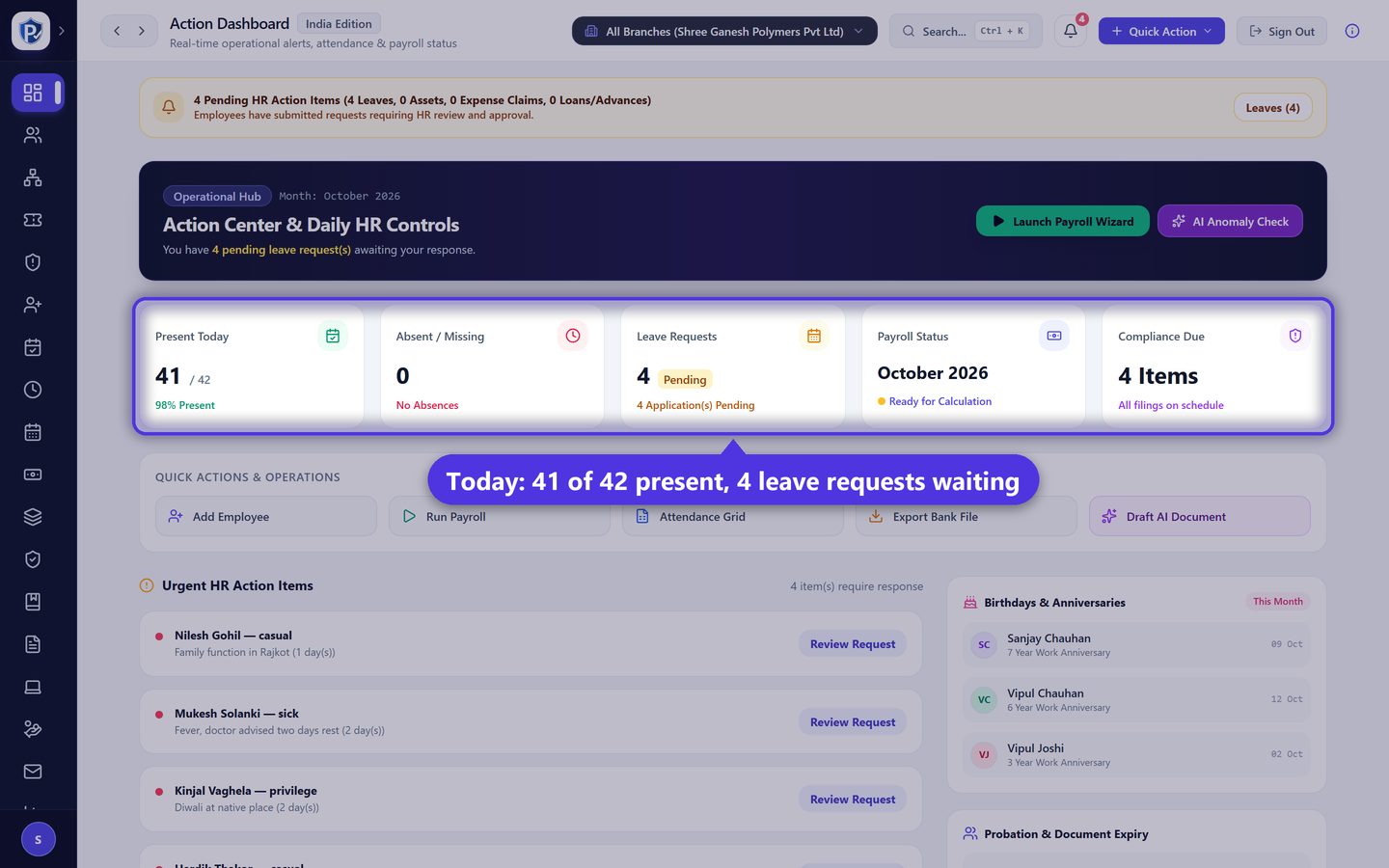Open the calendar-check attendance sidebar icon
The width and height of the screenshot is (1389, 868).
click(33, 347)
